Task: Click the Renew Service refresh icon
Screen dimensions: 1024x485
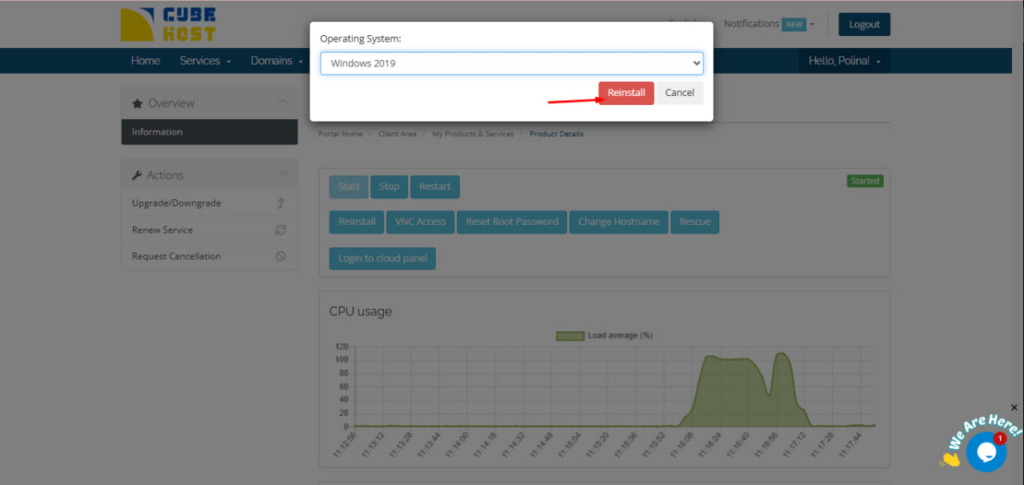Action: [281, 230]
